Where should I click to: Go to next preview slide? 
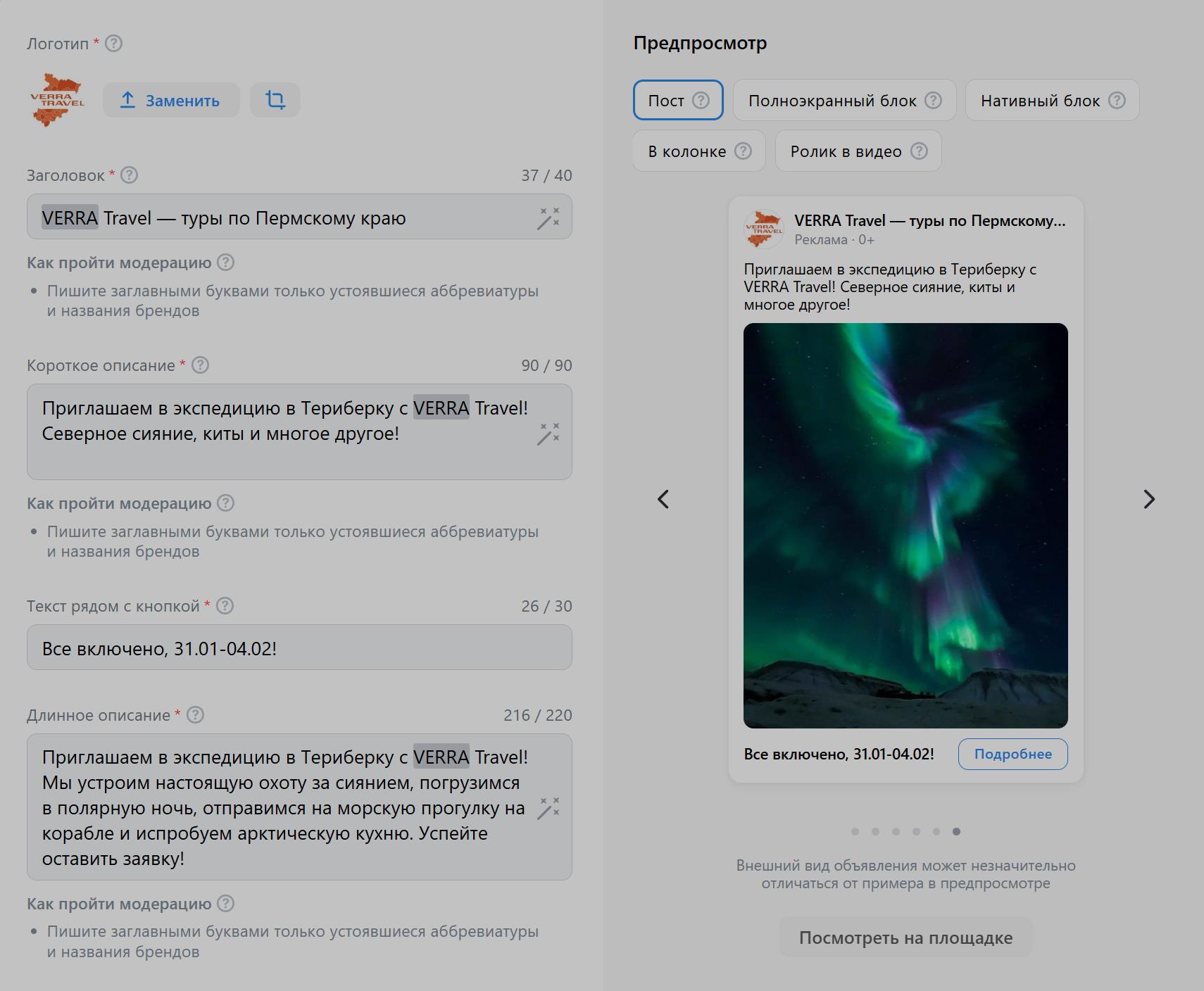pyautogui.click(x=1149, y=499)
